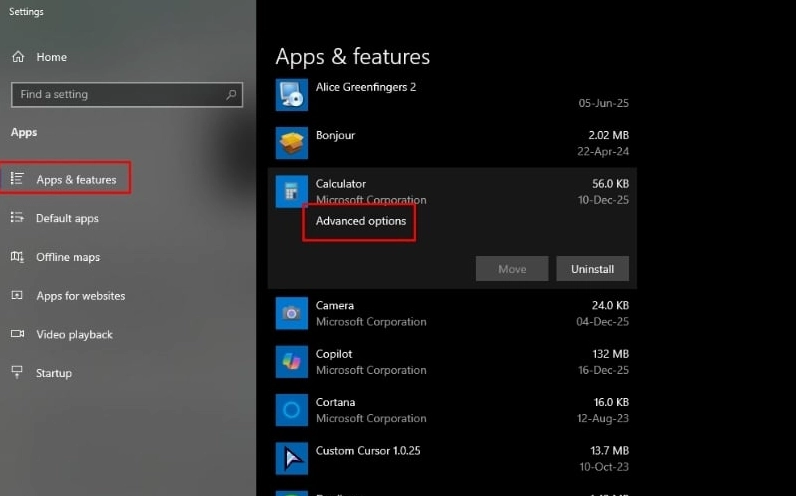The width and height of the screenshot is (796, 496).
Task: Select the Cortana app name
Action: click(x=335, y=402)
